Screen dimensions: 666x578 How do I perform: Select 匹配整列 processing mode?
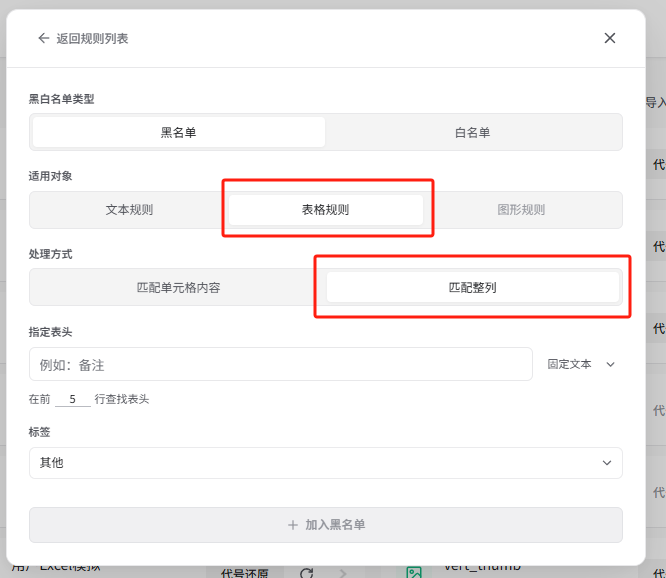[473, 288]
